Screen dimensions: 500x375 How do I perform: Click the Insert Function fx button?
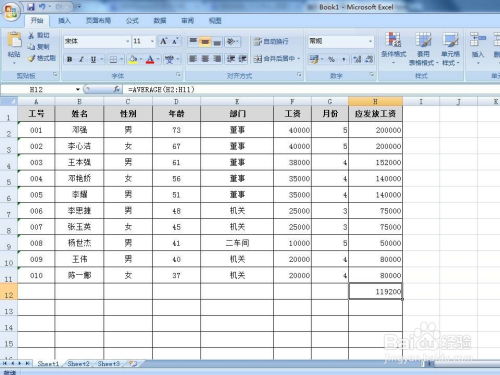pyautogui.click(x=117, y=89)
